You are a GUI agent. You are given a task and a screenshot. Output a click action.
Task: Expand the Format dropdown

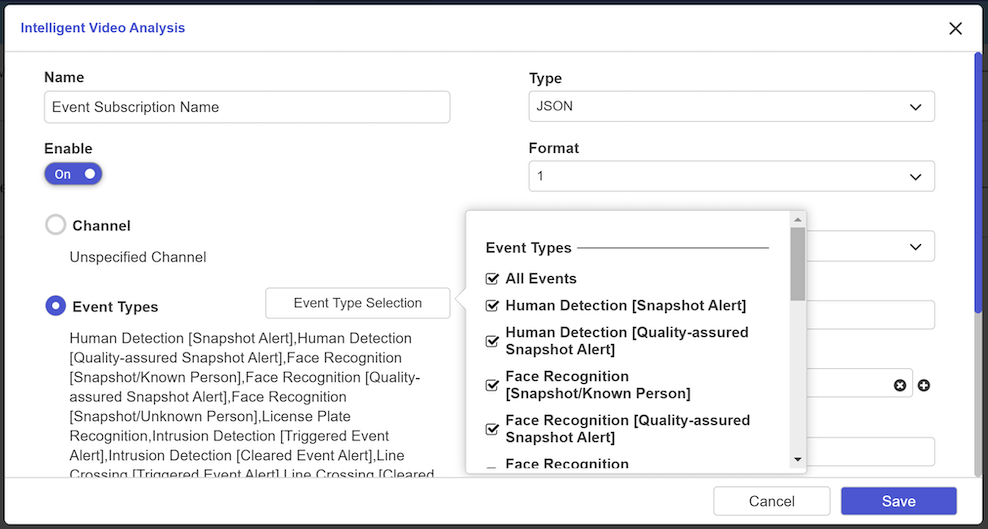[x=731, y=176]
